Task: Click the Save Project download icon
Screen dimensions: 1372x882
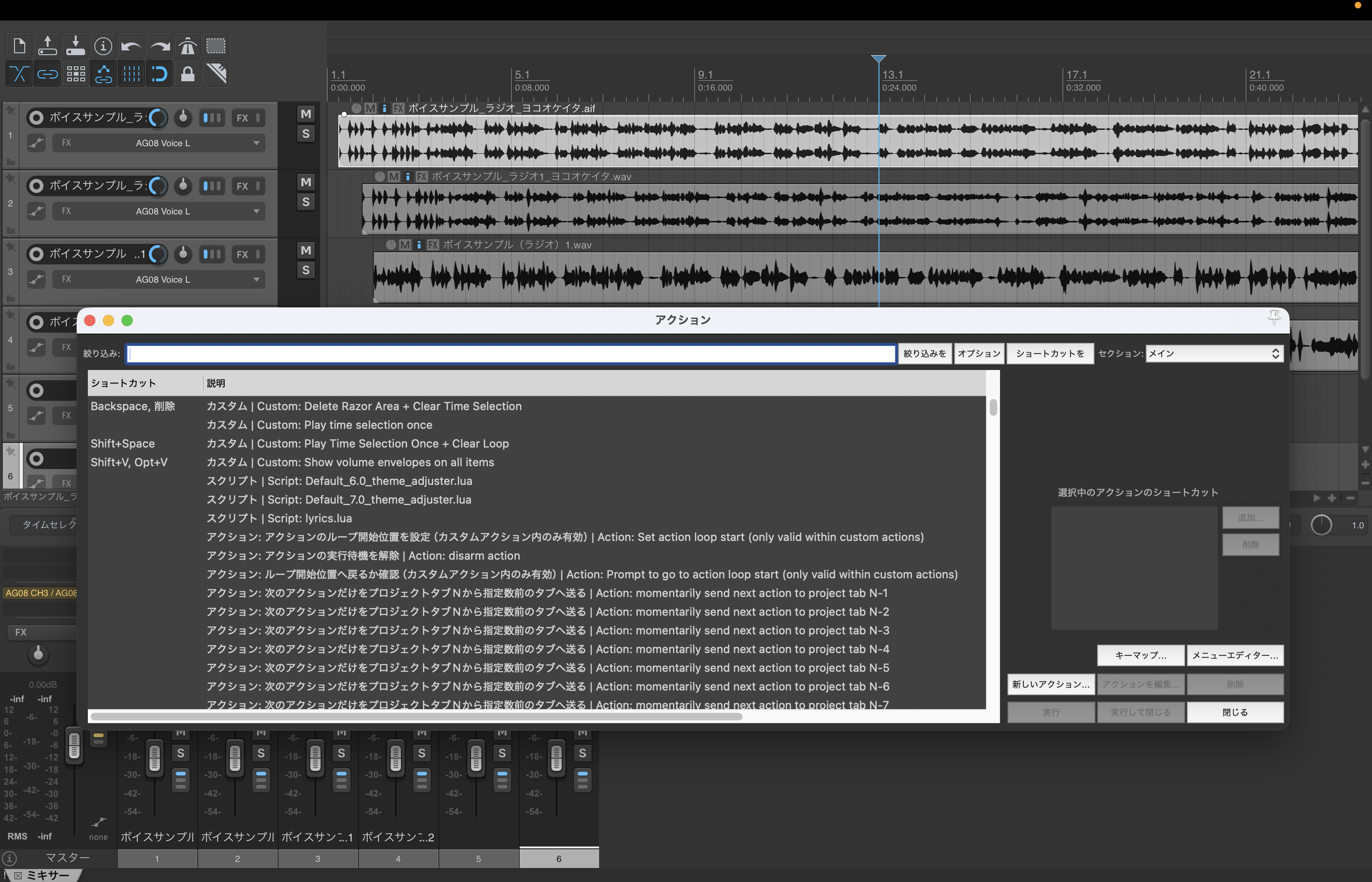Action: tap(75, 45)
